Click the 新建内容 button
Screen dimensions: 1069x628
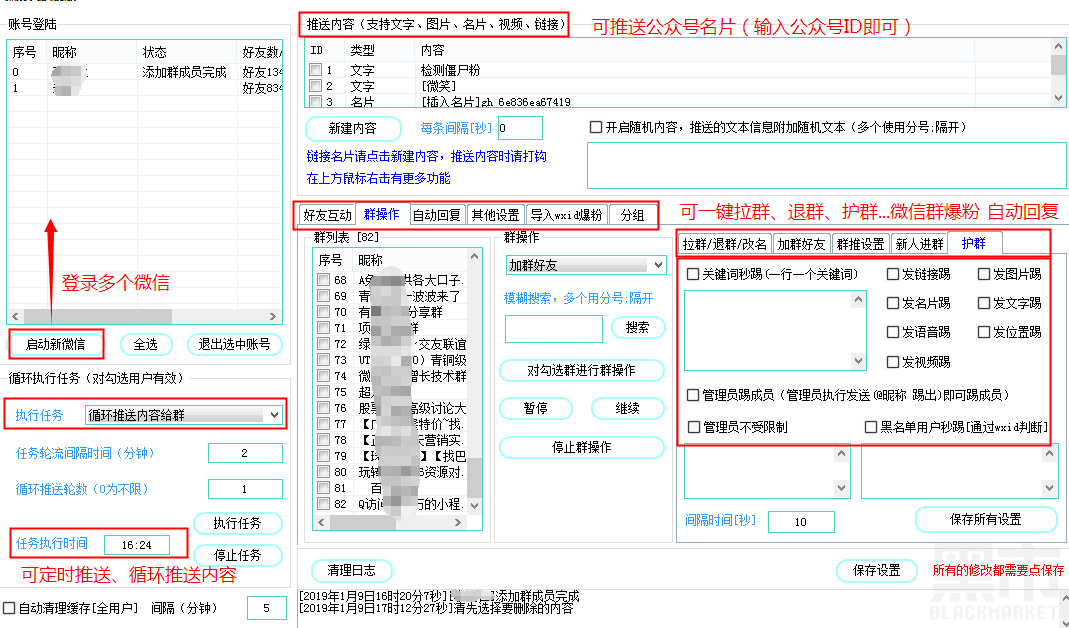(352, 128)
